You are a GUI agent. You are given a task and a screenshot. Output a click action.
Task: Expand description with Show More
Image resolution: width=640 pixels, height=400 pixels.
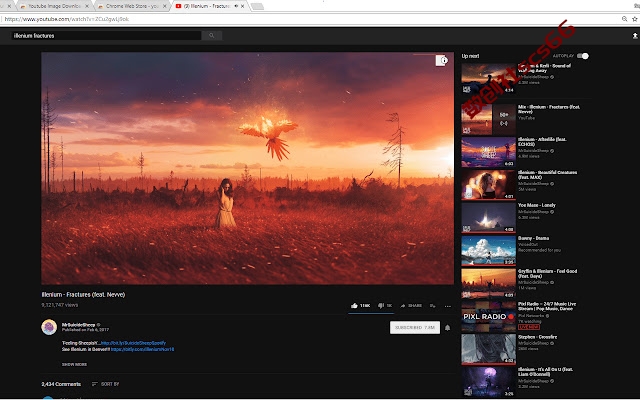click(x=74, y=364)
